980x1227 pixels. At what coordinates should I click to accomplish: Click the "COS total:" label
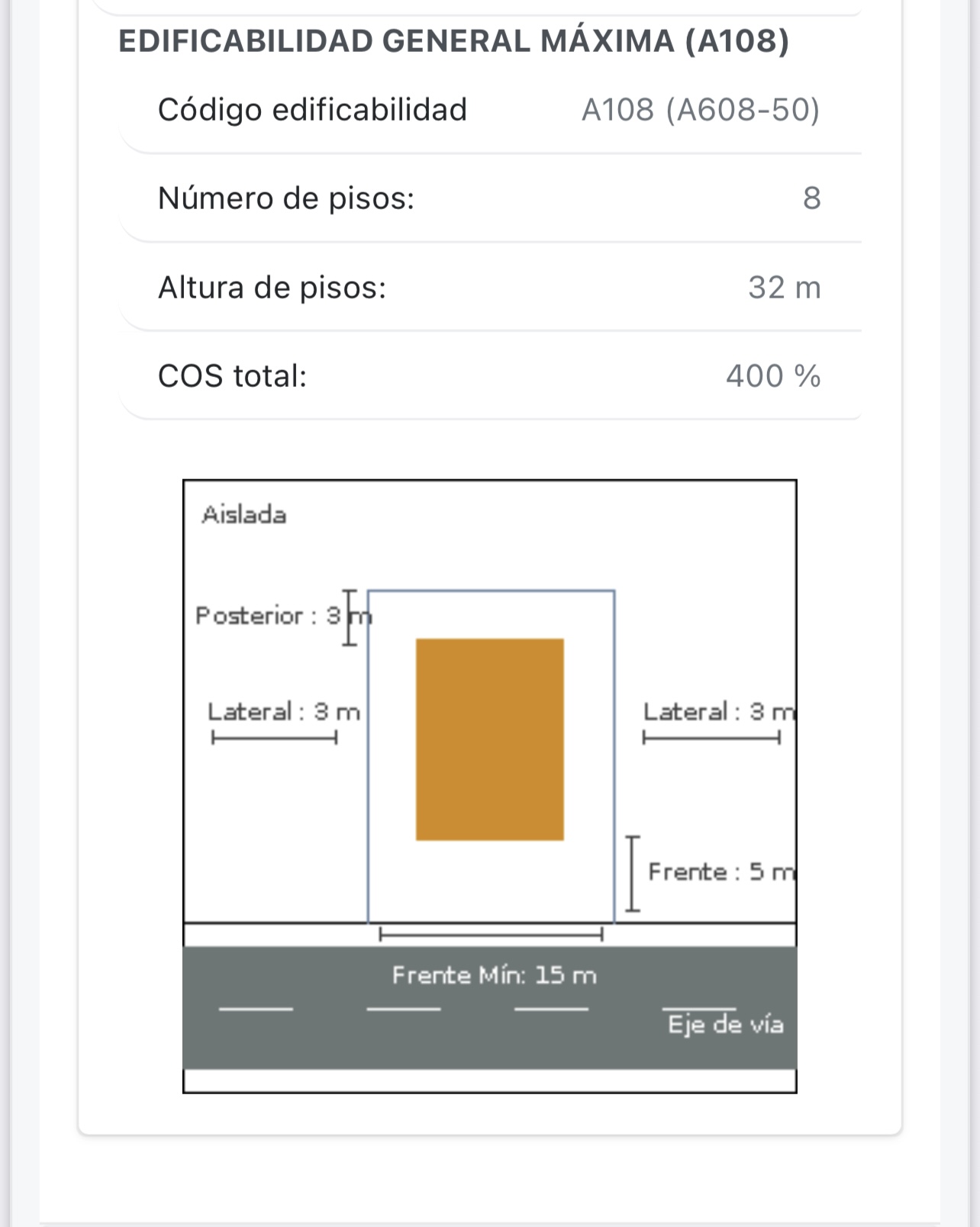tap(232, 376)
